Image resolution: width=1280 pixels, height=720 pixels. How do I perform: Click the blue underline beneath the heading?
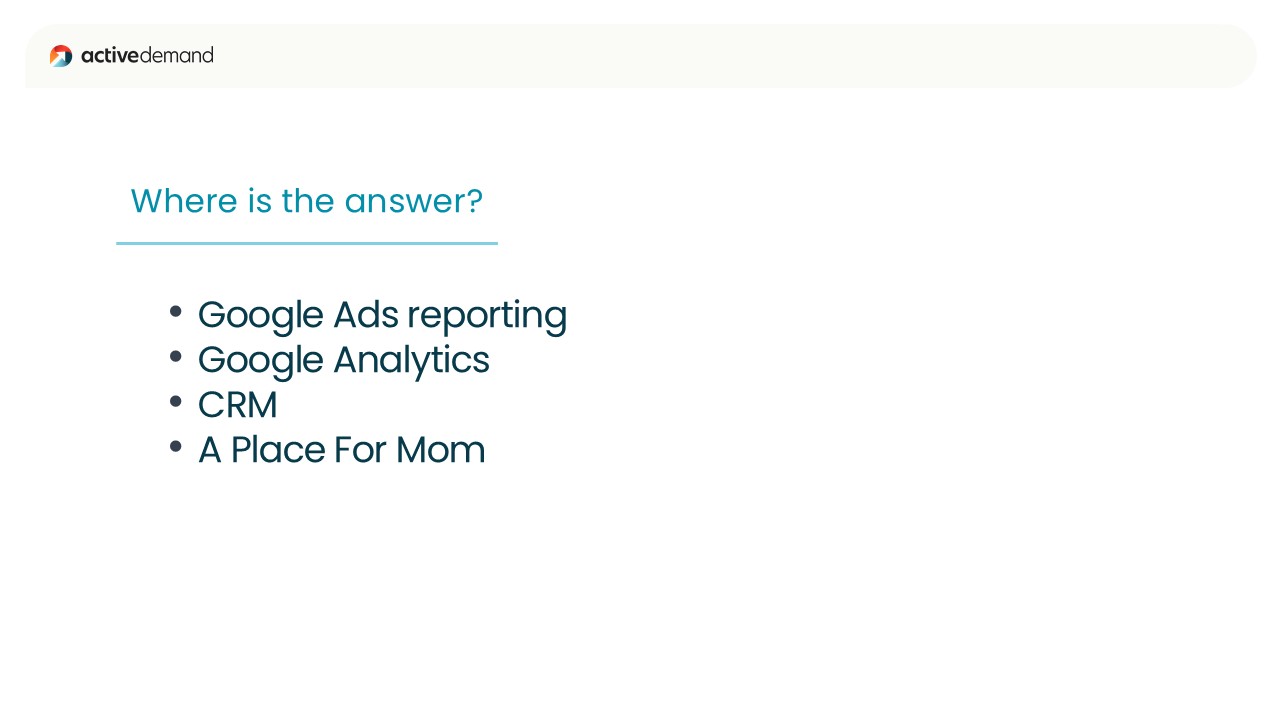pyautogui.click(x=307, y=243)
